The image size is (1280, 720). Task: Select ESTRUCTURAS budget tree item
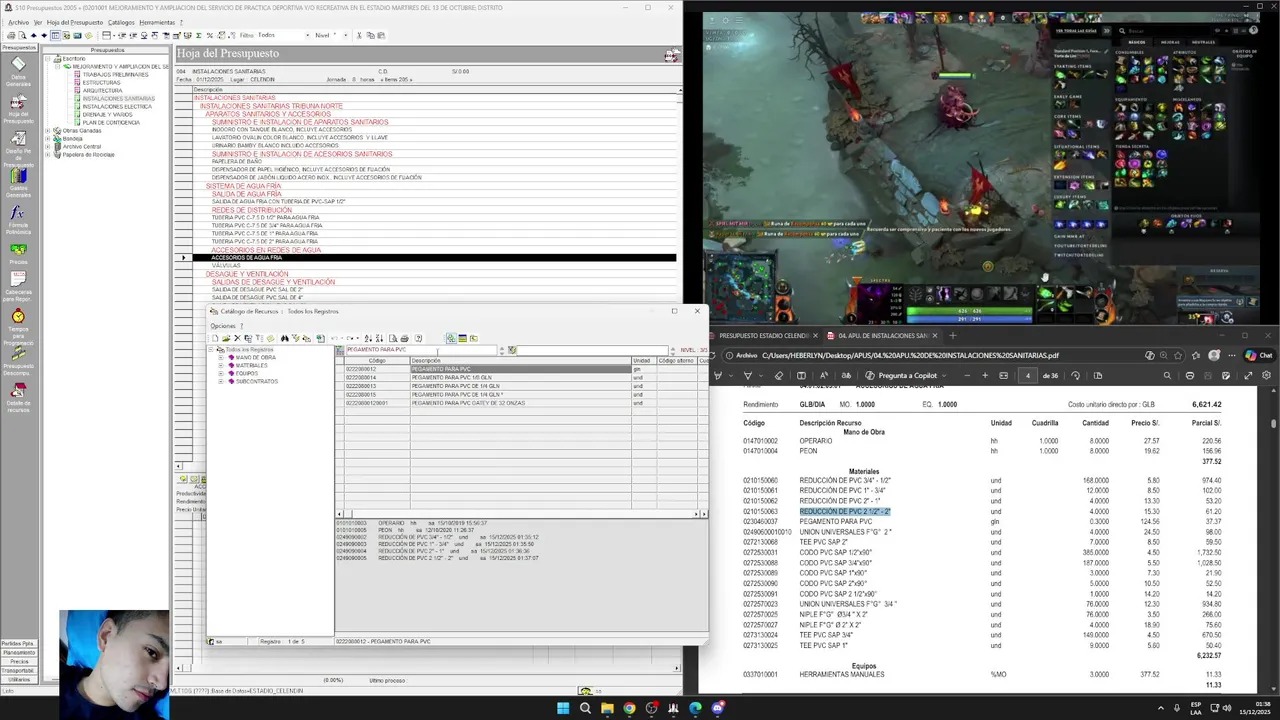tap(101, 83)
